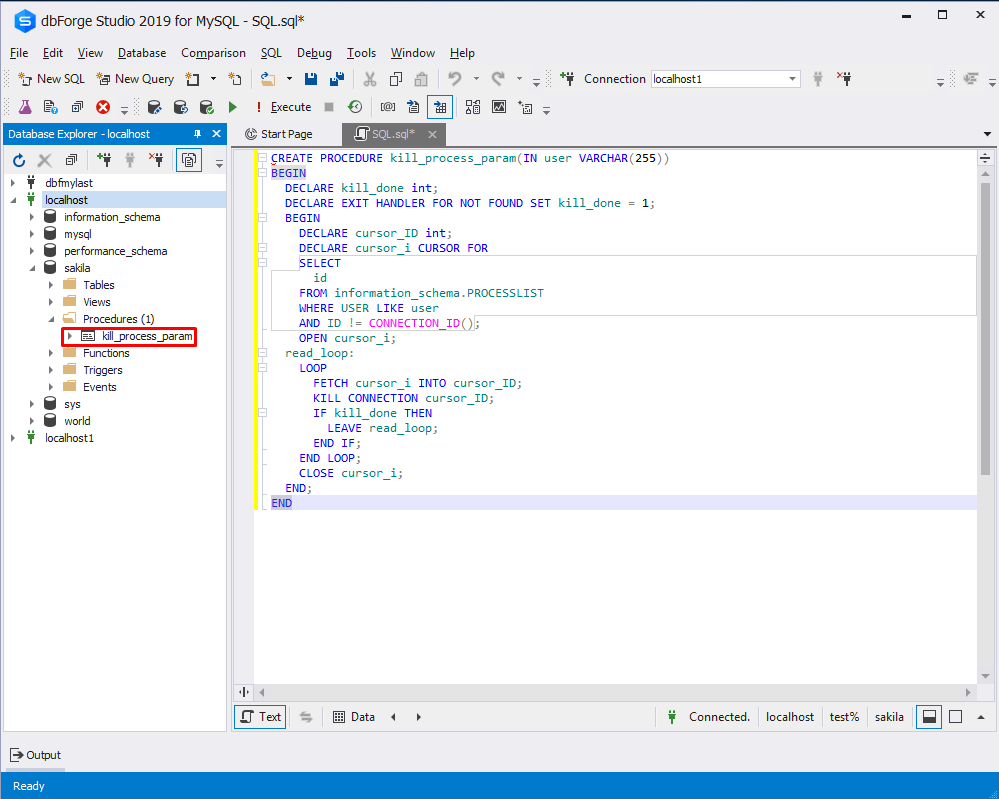
Task: Click the New SQL toolbar button
Action: click(52, 79)
